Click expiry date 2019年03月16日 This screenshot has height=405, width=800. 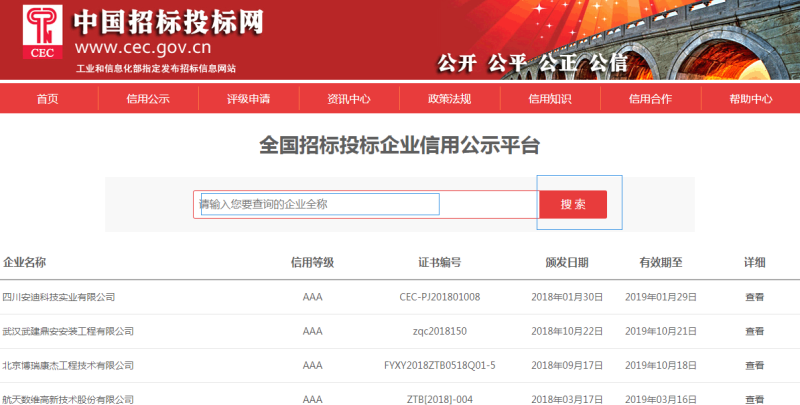click(x=661, y=399)
